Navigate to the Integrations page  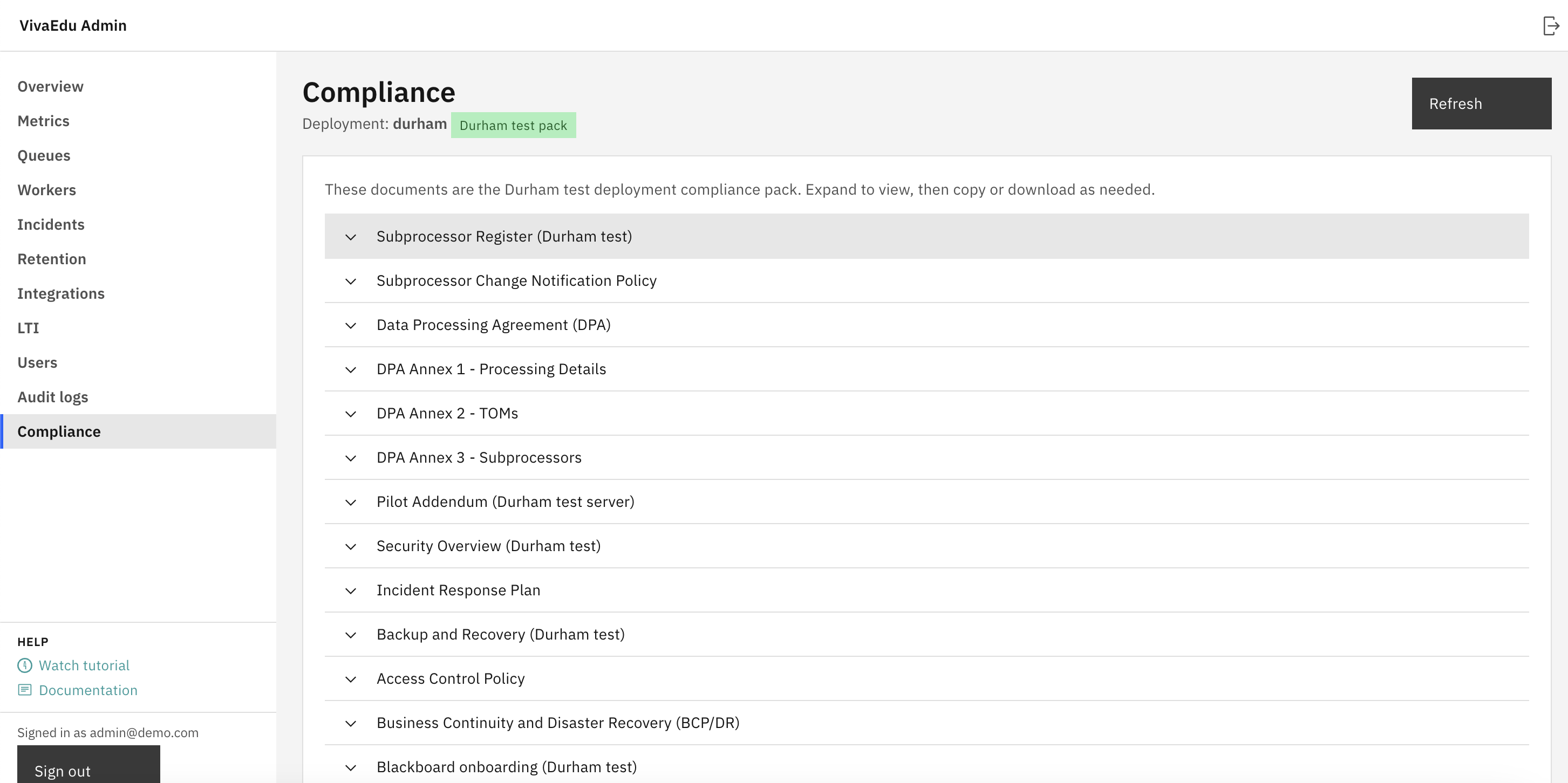(61, 293)
